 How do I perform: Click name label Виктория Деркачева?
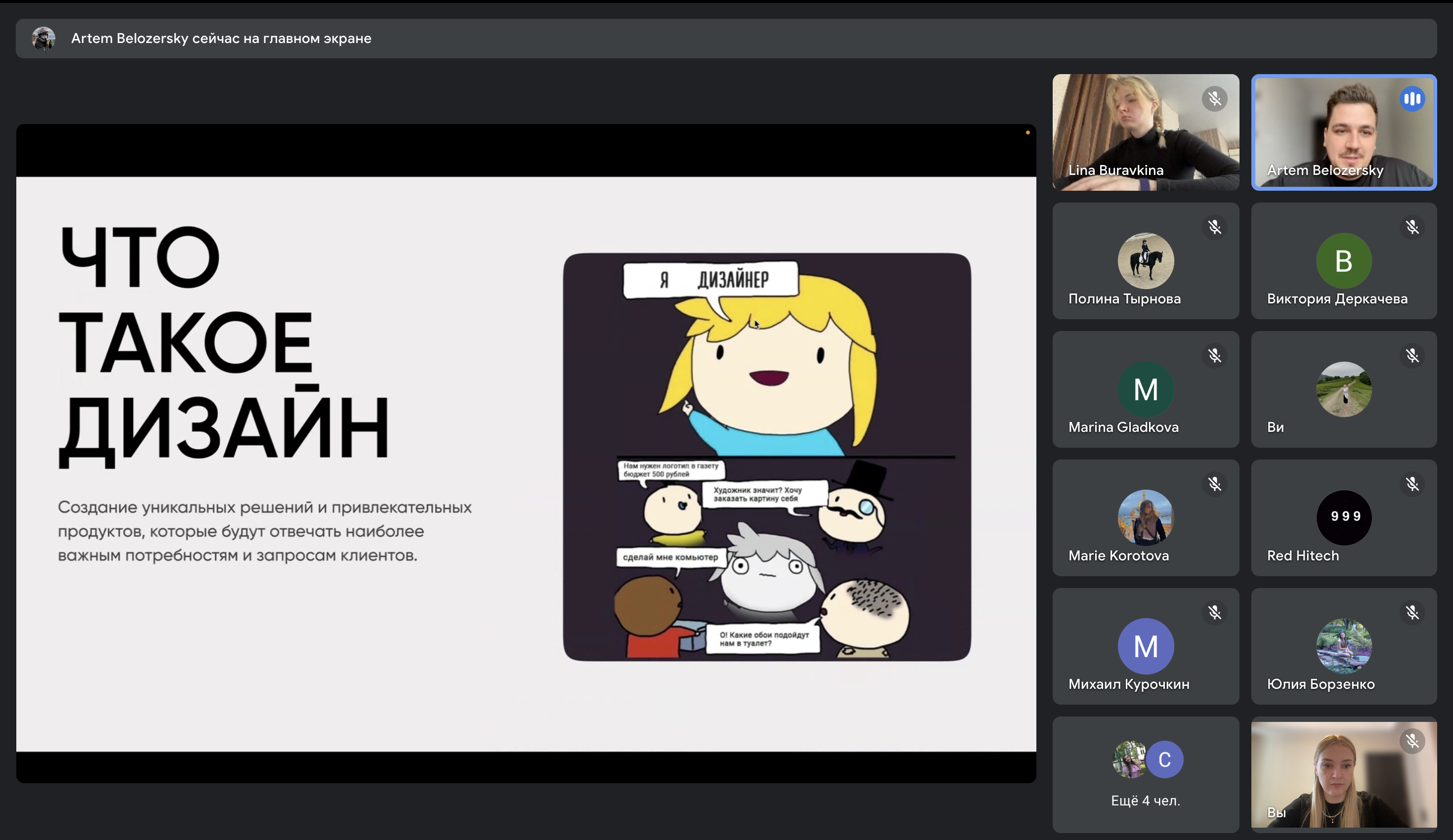[1337, 298]
